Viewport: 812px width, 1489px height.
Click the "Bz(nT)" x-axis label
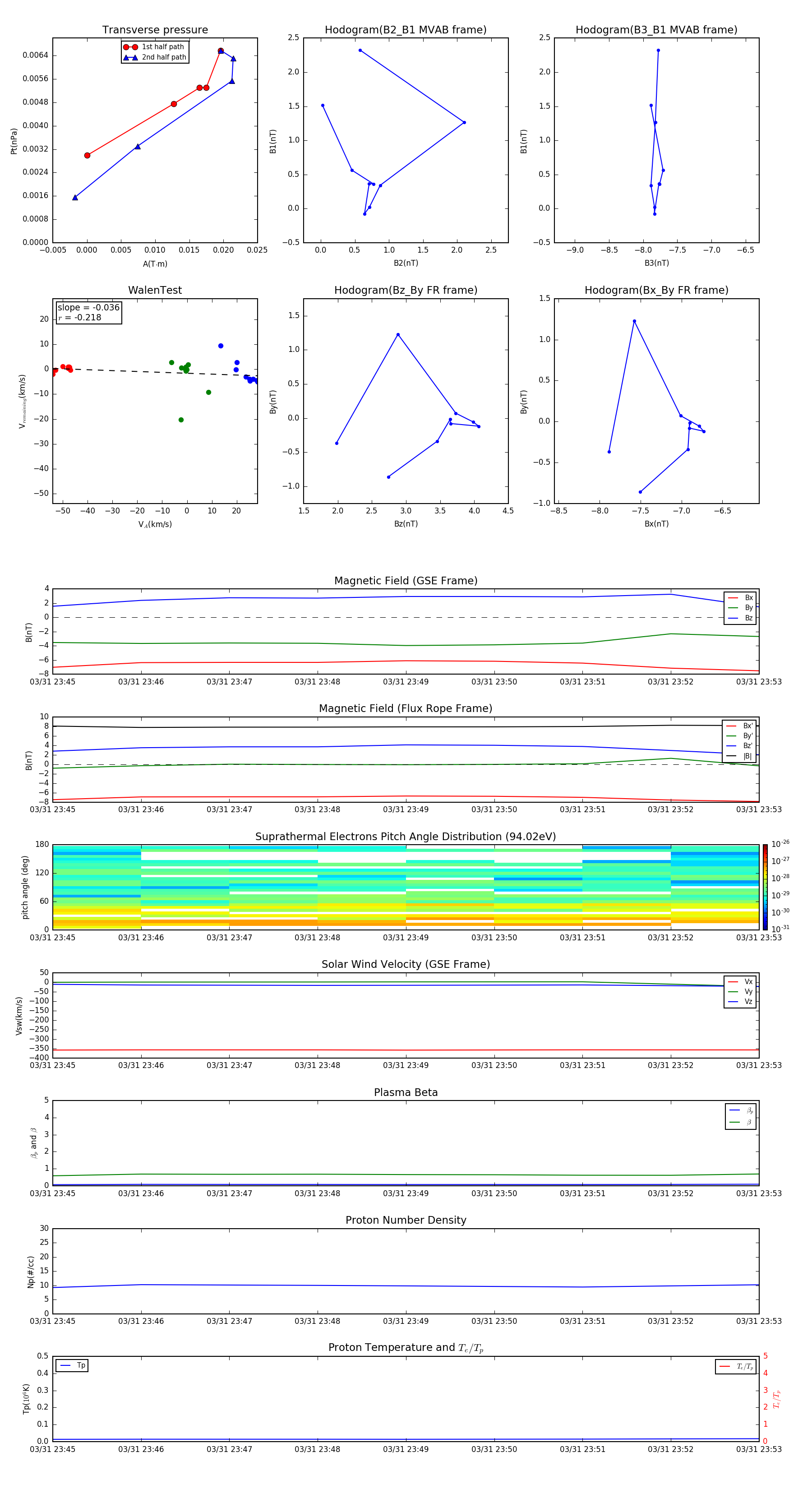406,524
